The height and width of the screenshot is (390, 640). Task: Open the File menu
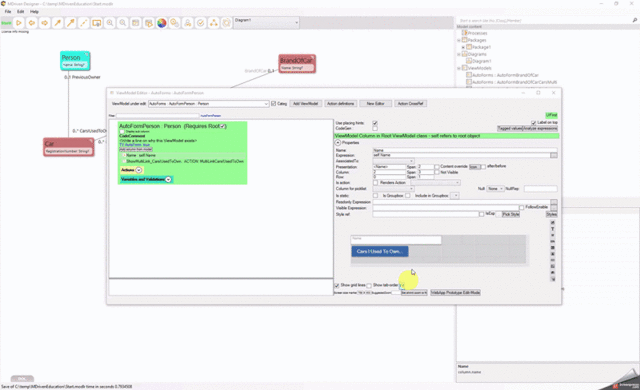tap(8, 11)
